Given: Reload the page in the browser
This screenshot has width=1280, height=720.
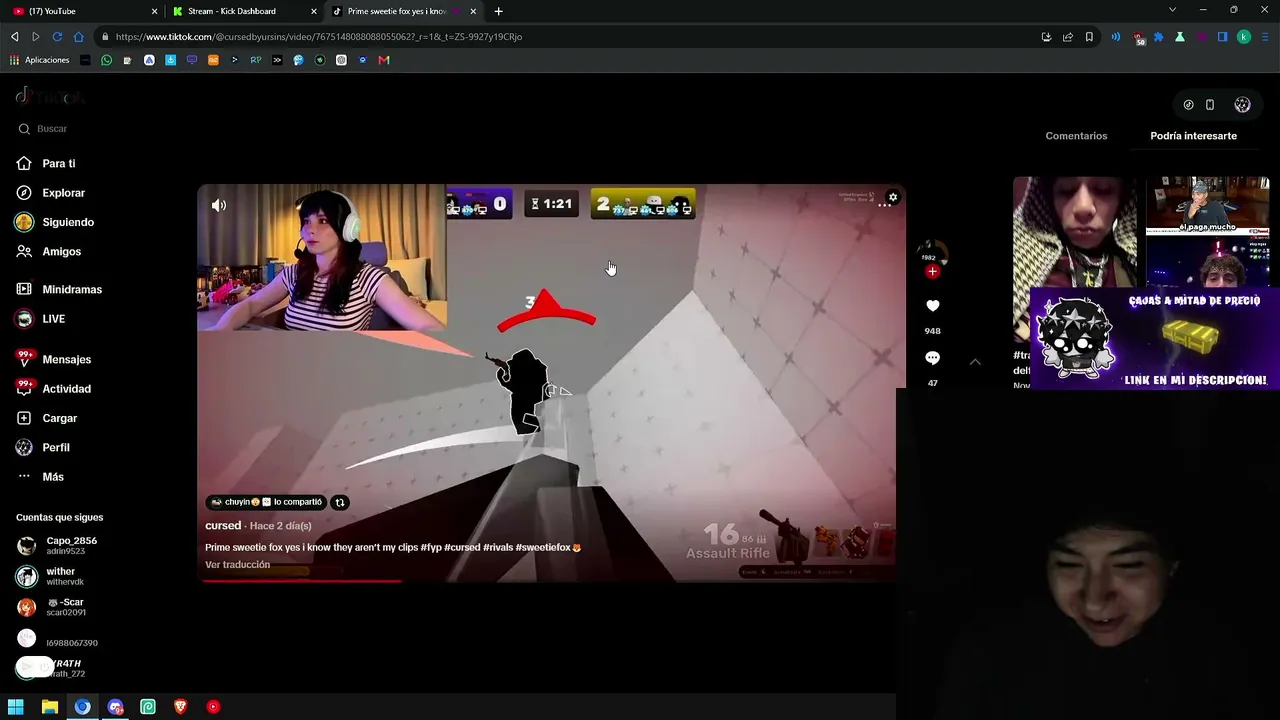Looking at the screenshot, I should 57,37.
